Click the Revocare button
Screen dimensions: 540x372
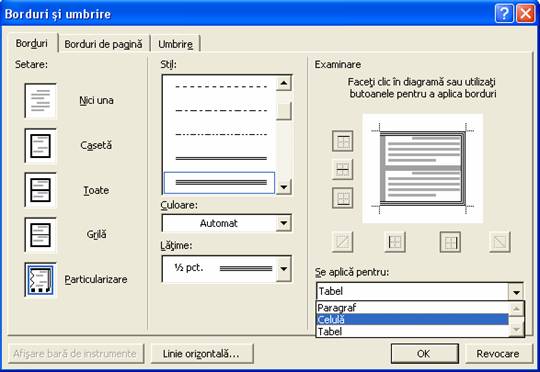click(x=498, y=353)
